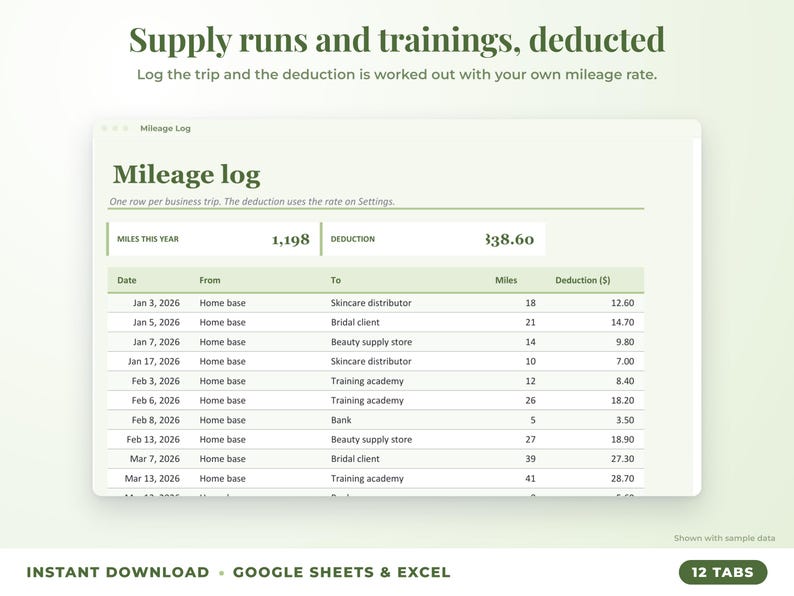Select the deduction amount 8.40
Image resolution: width=794 pixels, height=596 pixels.
[x=625, y=381]
